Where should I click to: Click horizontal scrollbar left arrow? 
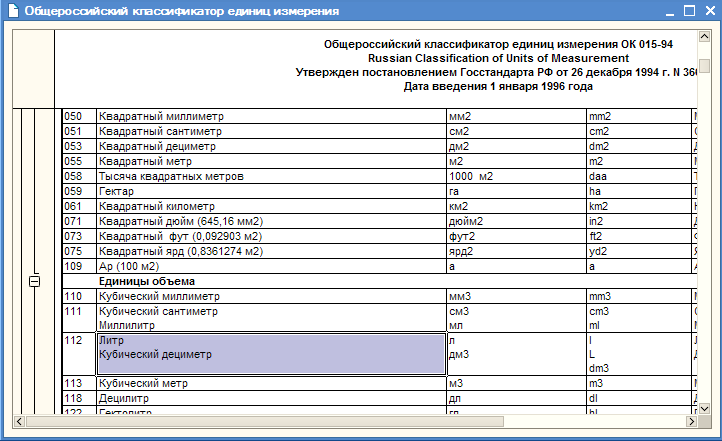coord(19,421)
